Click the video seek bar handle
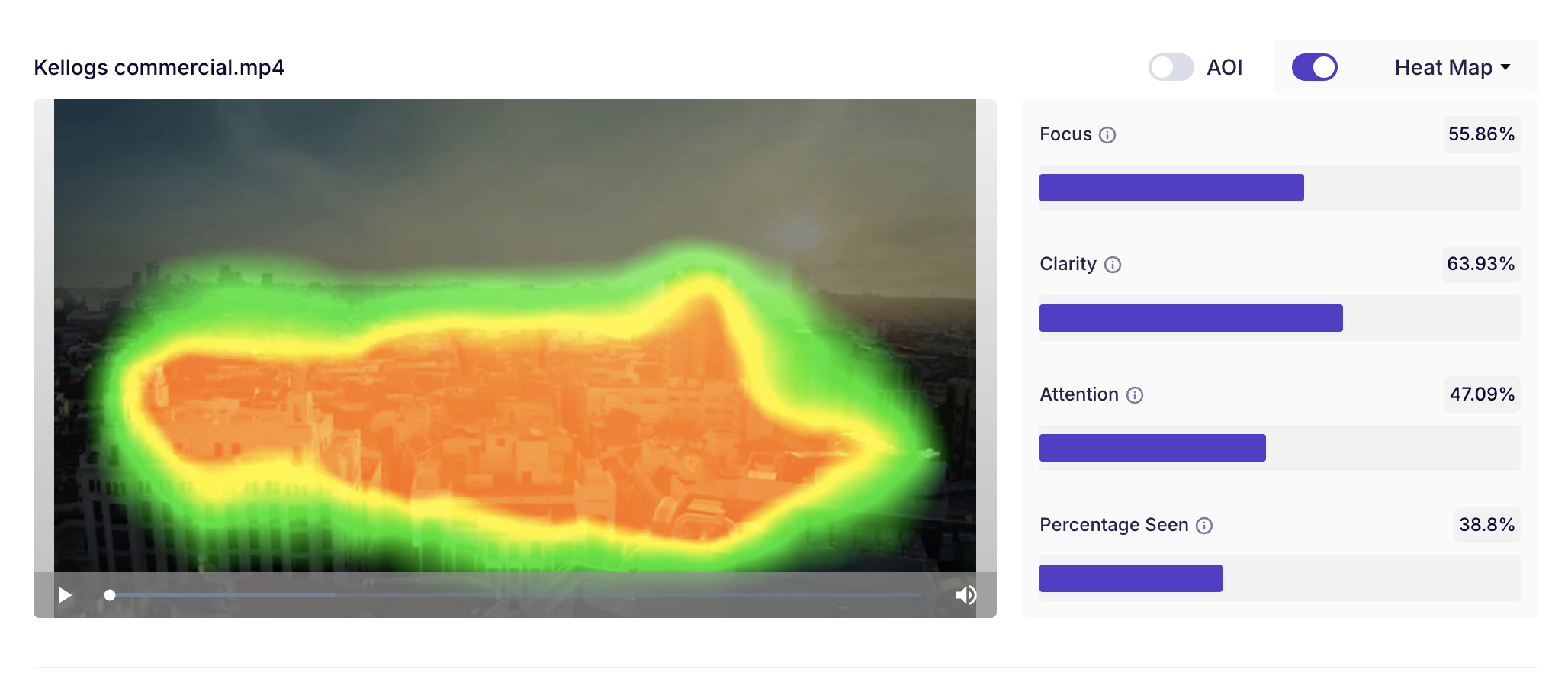 point(110,595)
